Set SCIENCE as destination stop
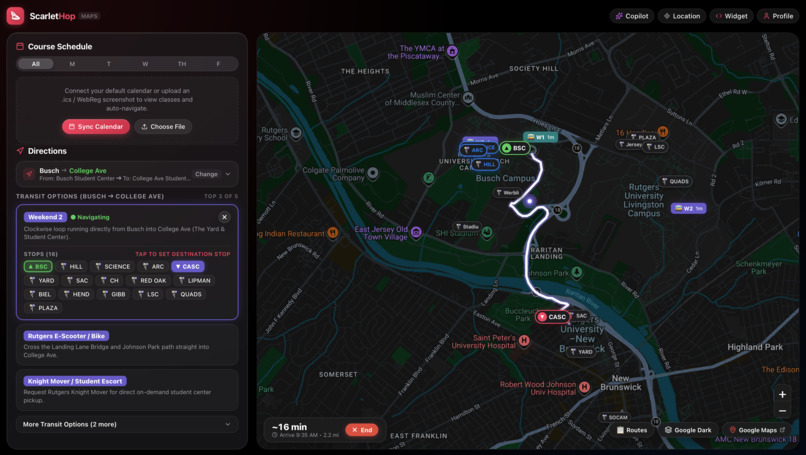806x455 pixels. pyautogui.click(x=113, y=266)
